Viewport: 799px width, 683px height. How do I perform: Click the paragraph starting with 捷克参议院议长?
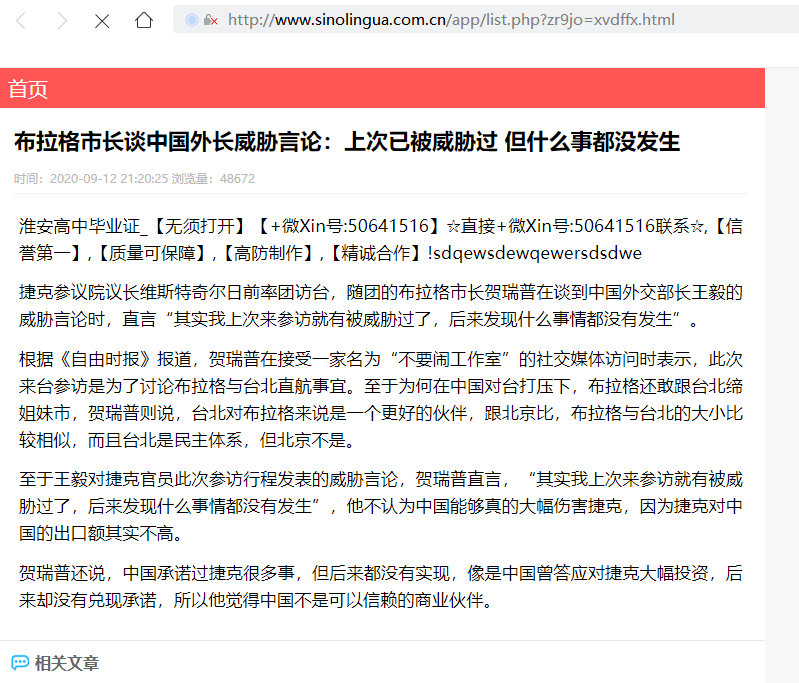click(x=381, y=306)
